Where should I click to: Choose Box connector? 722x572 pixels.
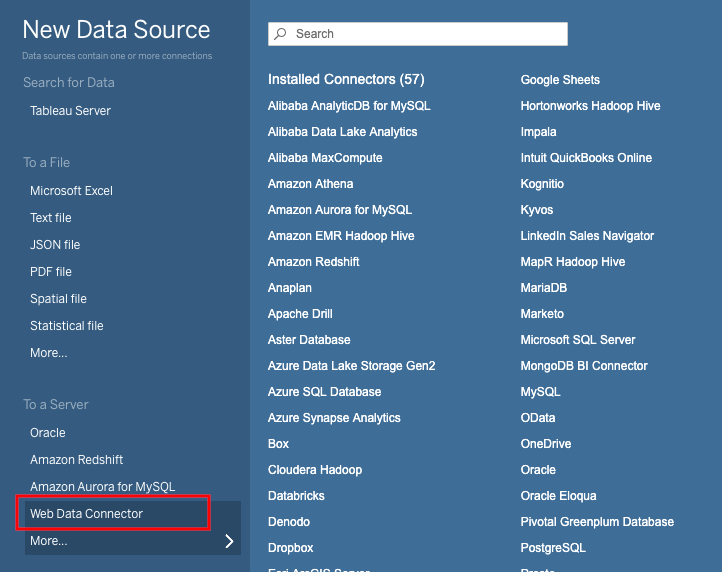click(x=278, y=444)
